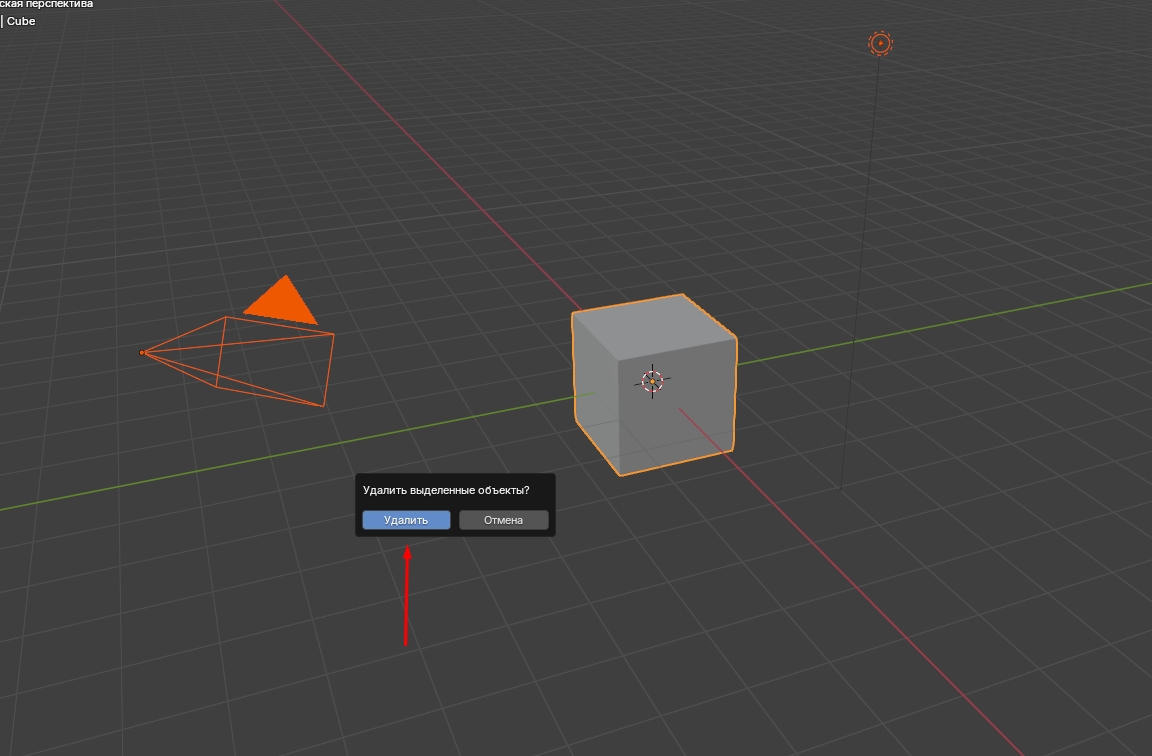Select the light object icon

880,43
